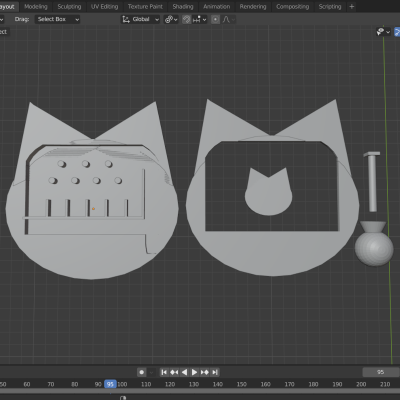Click frame 150 on the timeline ruler

point(241,384)
